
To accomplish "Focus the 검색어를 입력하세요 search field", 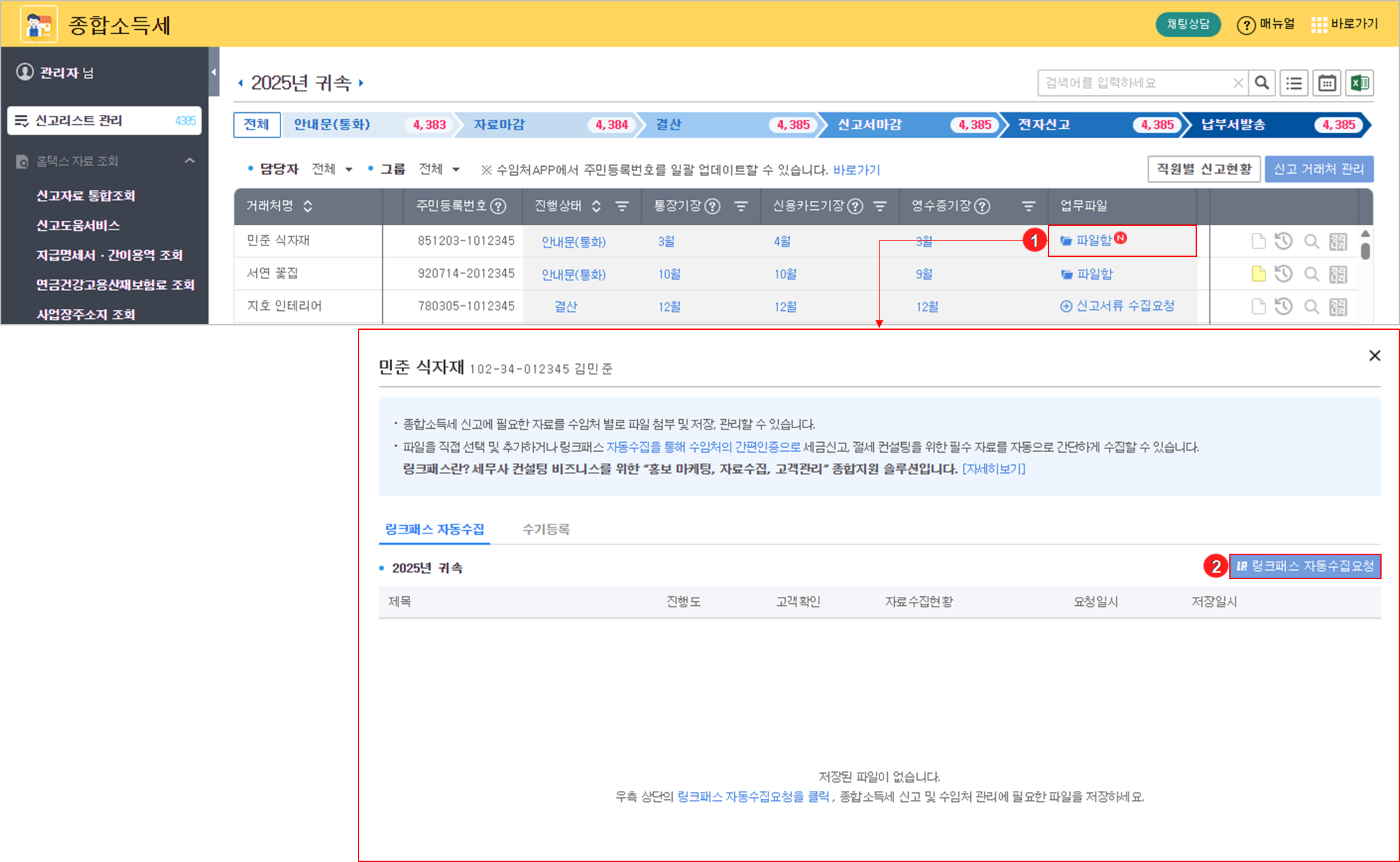I will (x=1136, y=83).
